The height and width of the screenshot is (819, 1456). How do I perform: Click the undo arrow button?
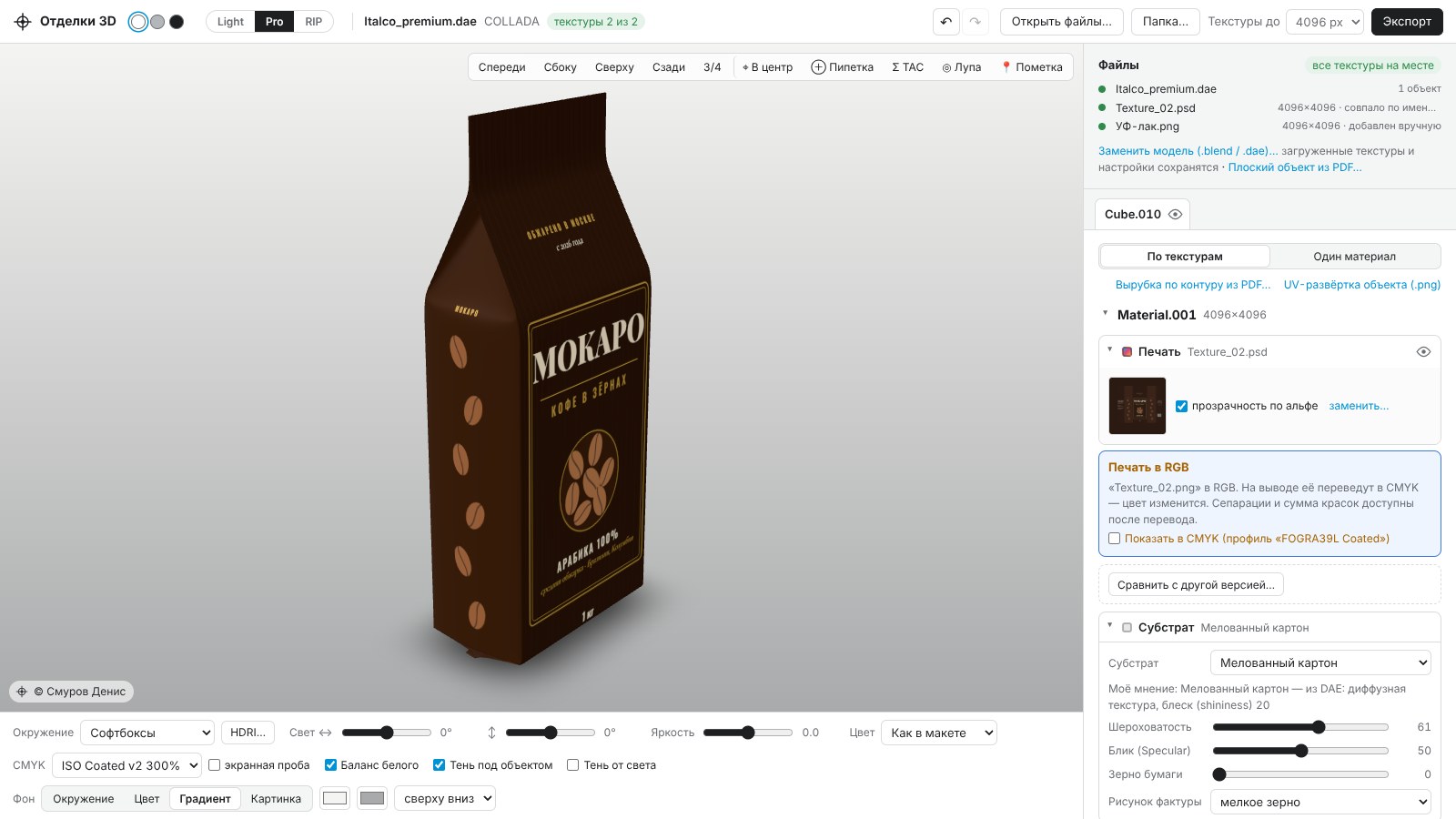point(946,22)
